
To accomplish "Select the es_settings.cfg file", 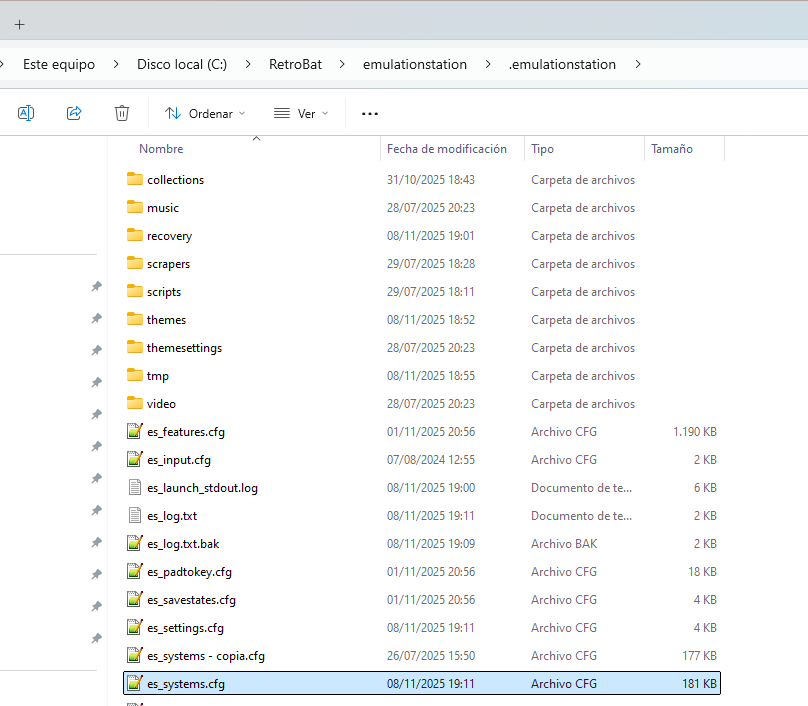I will (x=185, y=628).
